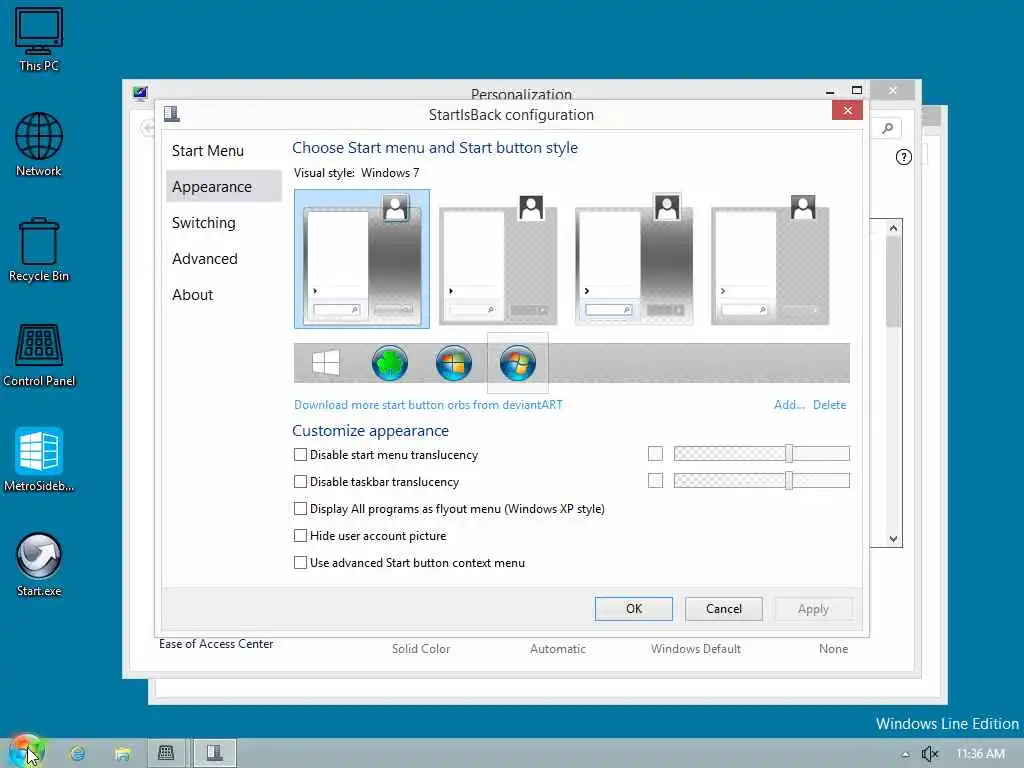
Task: Click the StartIsBack title bar icon
Action: click(172, 114)
